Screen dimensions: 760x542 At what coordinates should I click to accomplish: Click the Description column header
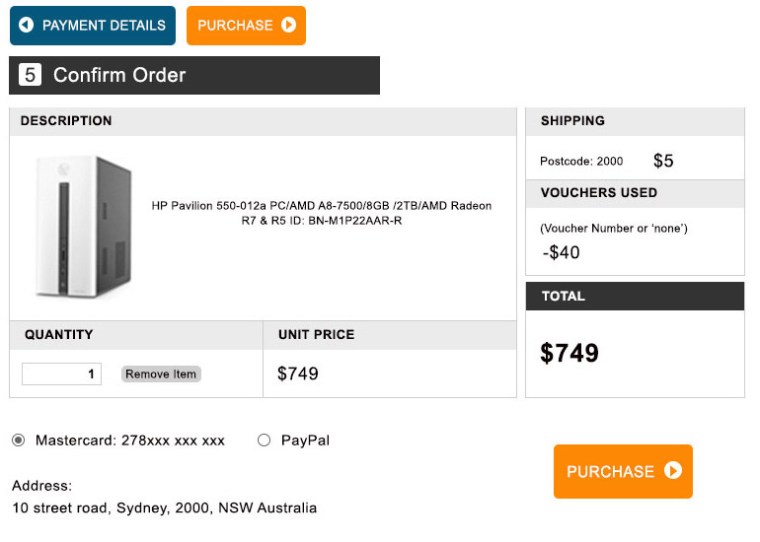(66, 121)
